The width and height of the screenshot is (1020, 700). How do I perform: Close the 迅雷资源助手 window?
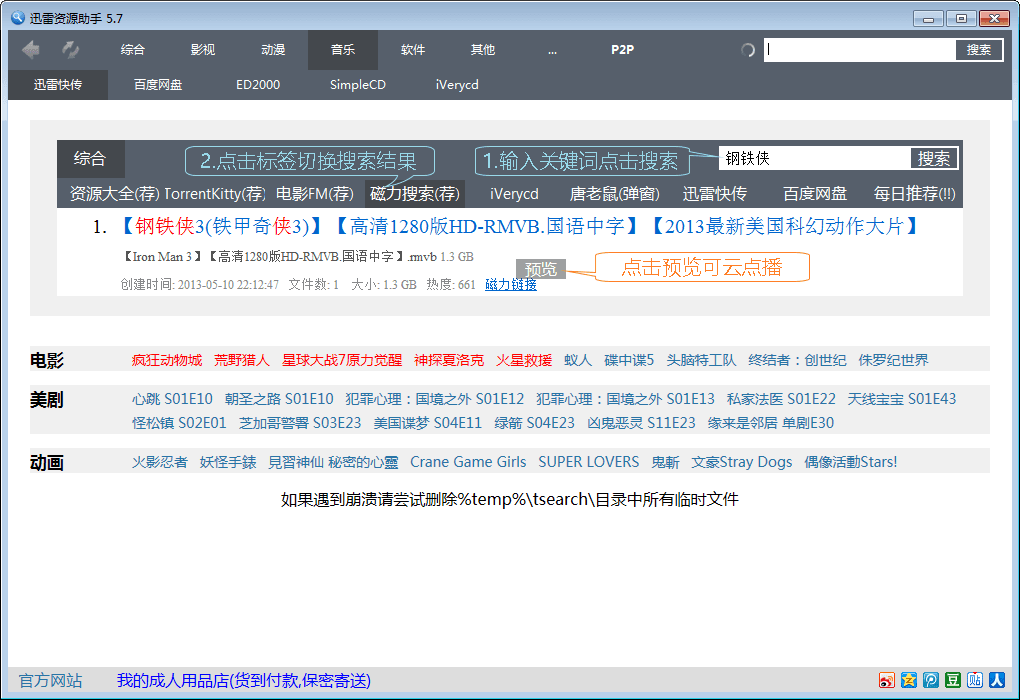pyautogui.click(x=995, y=18)
